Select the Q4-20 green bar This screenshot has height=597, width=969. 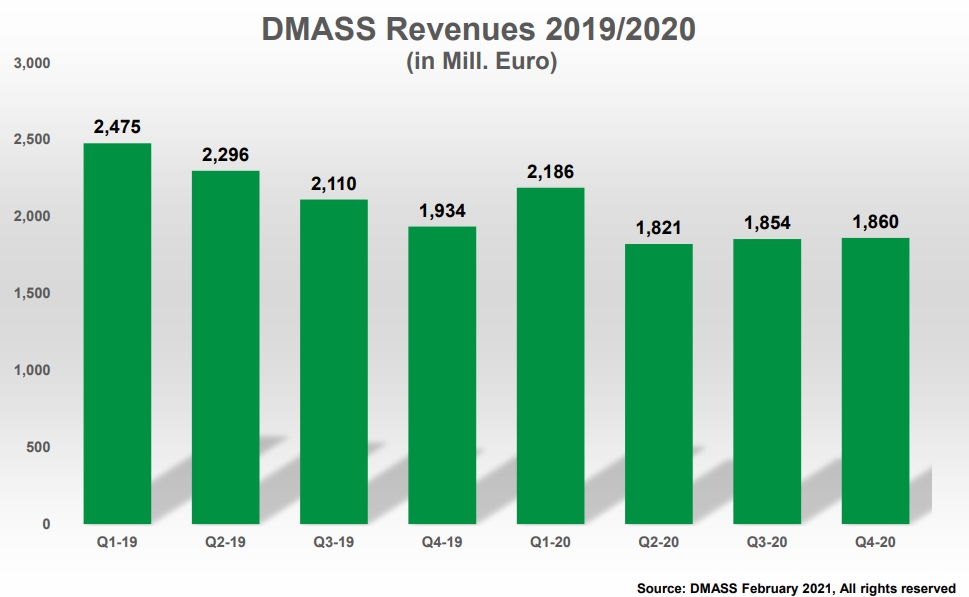point(875,380)
